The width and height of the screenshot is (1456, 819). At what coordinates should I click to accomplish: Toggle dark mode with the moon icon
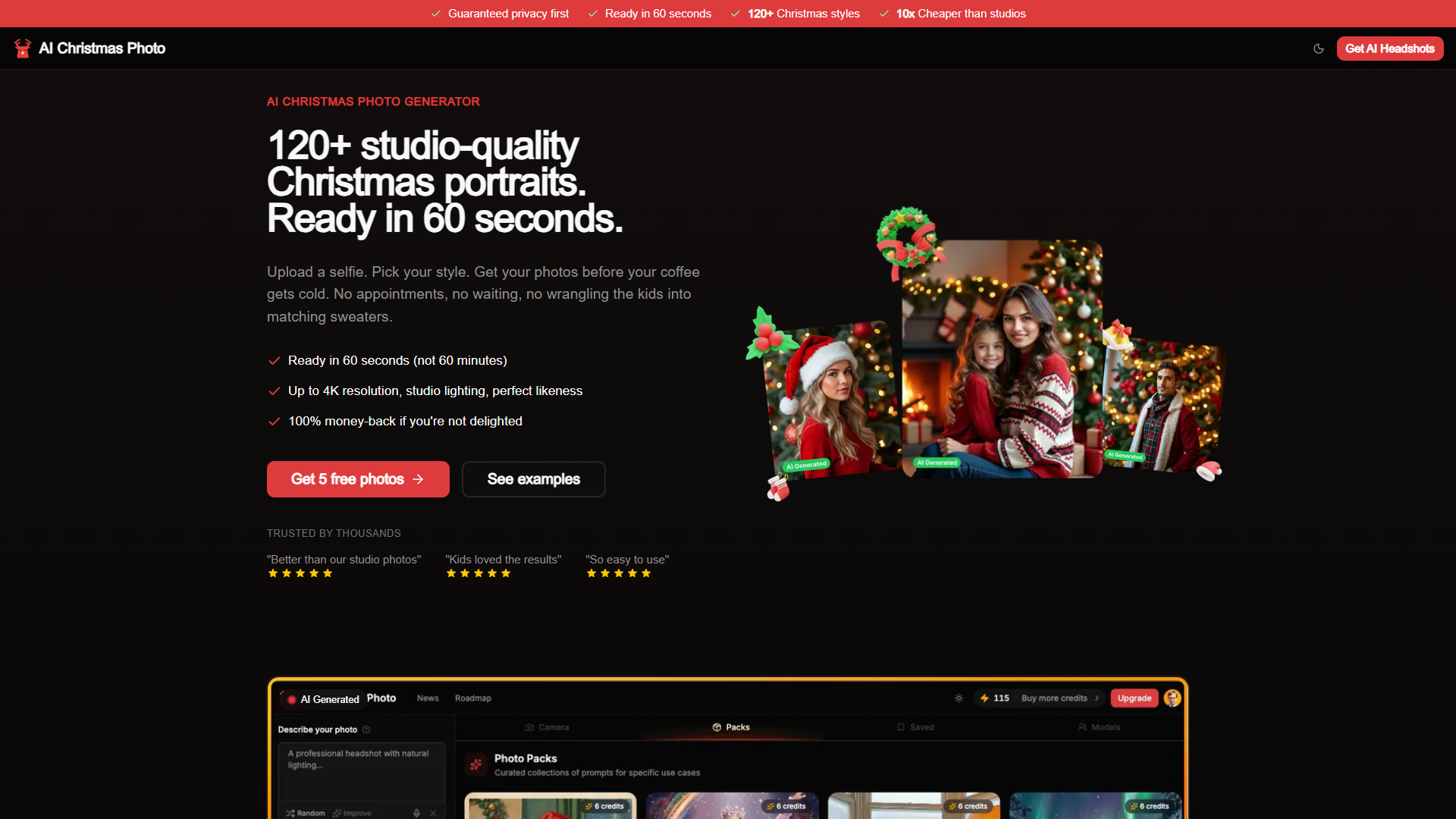[x=1319, y=49]
